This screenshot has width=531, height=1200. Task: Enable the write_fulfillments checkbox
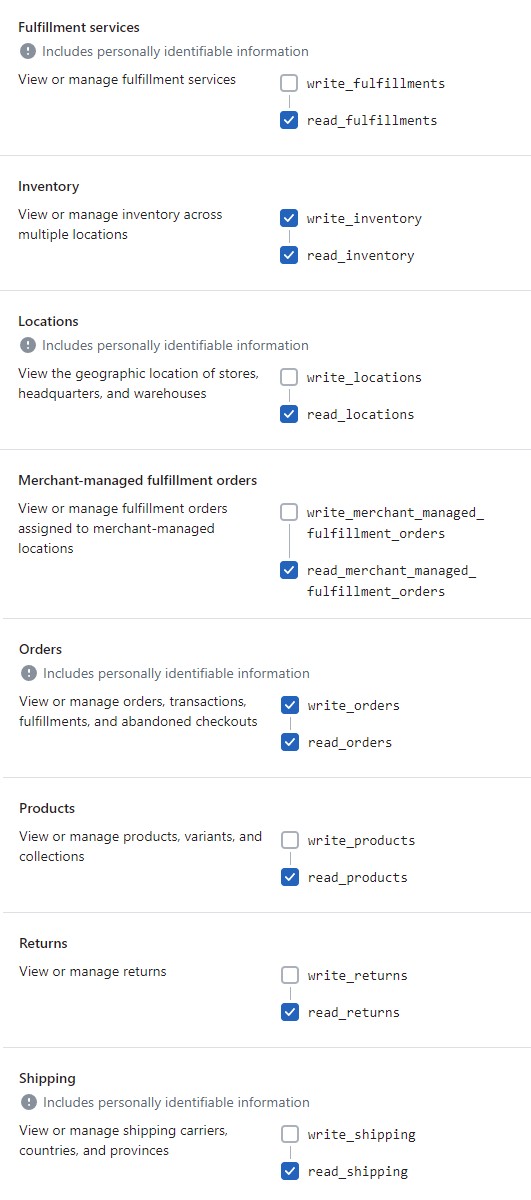tap(289, 83)
